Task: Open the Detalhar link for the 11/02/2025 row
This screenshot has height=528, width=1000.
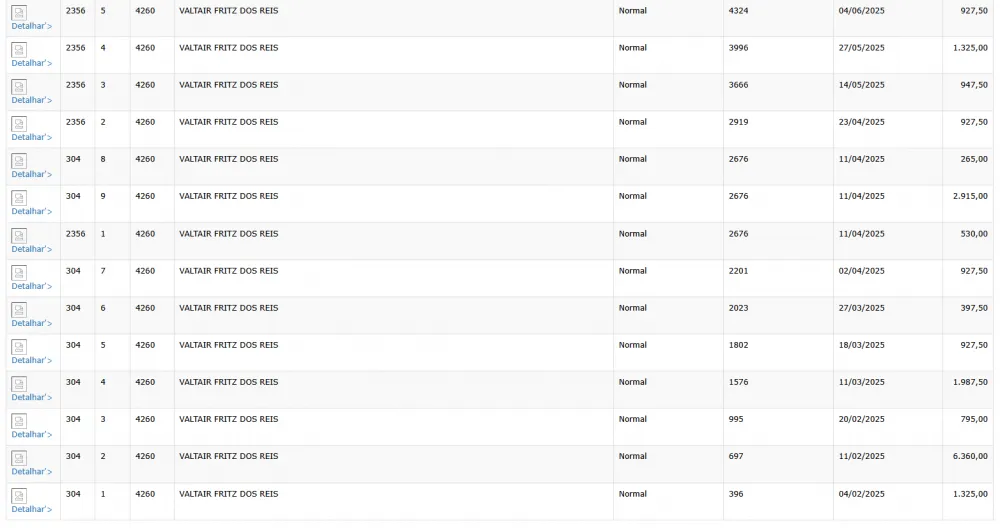Action: (31, 471)
